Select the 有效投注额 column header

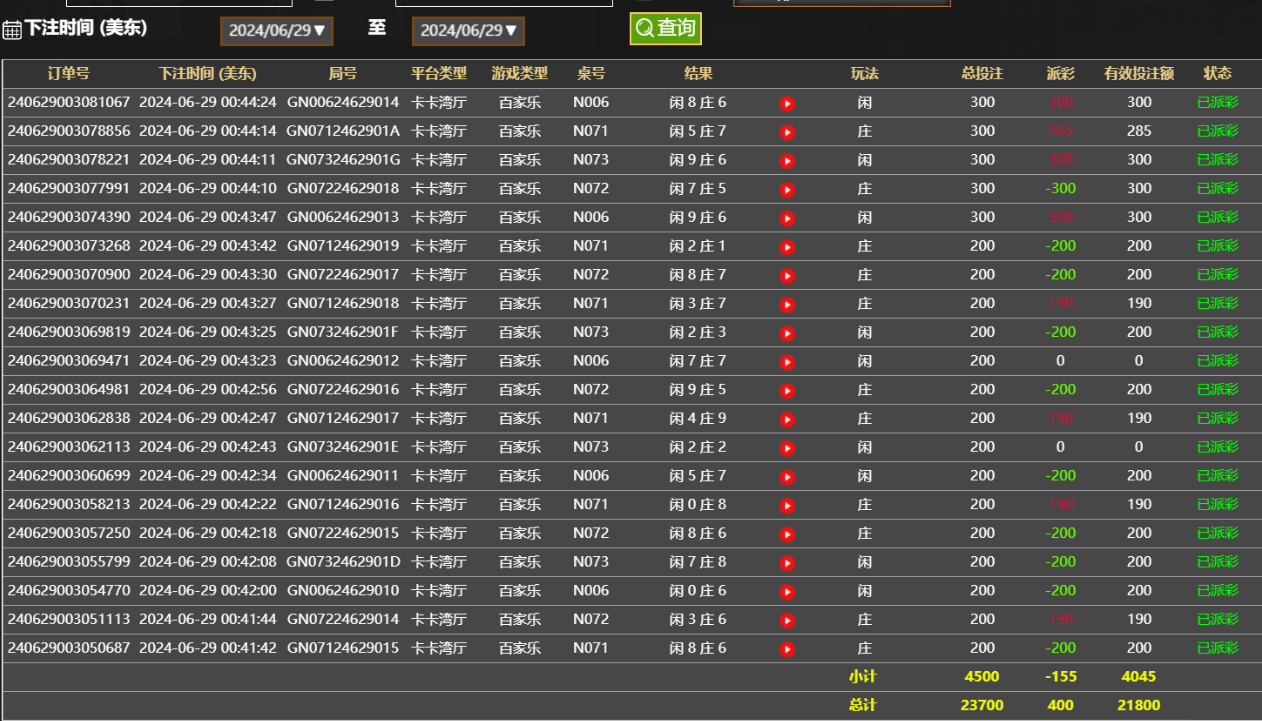pyautogui.click(x=1139, y=73)
